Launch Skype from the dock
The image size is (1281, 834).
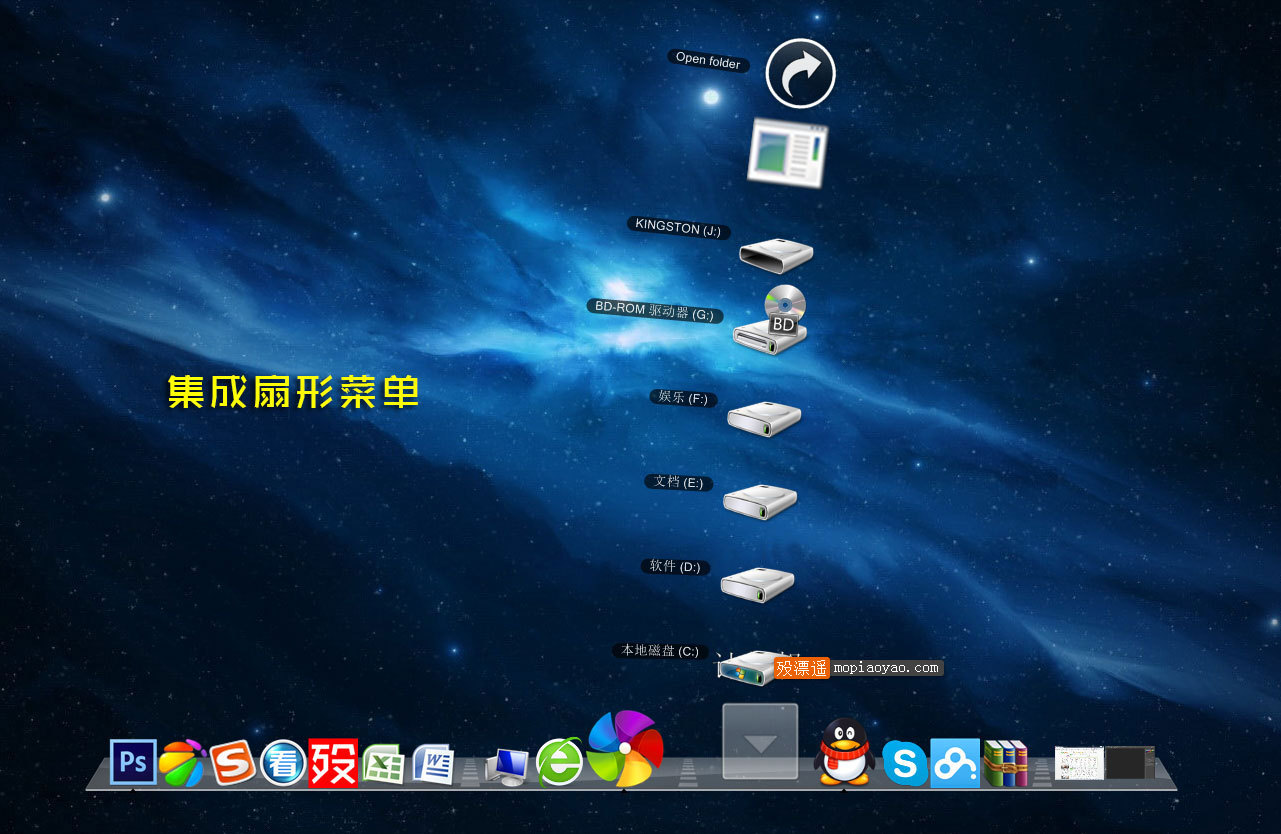click(905, 765)
